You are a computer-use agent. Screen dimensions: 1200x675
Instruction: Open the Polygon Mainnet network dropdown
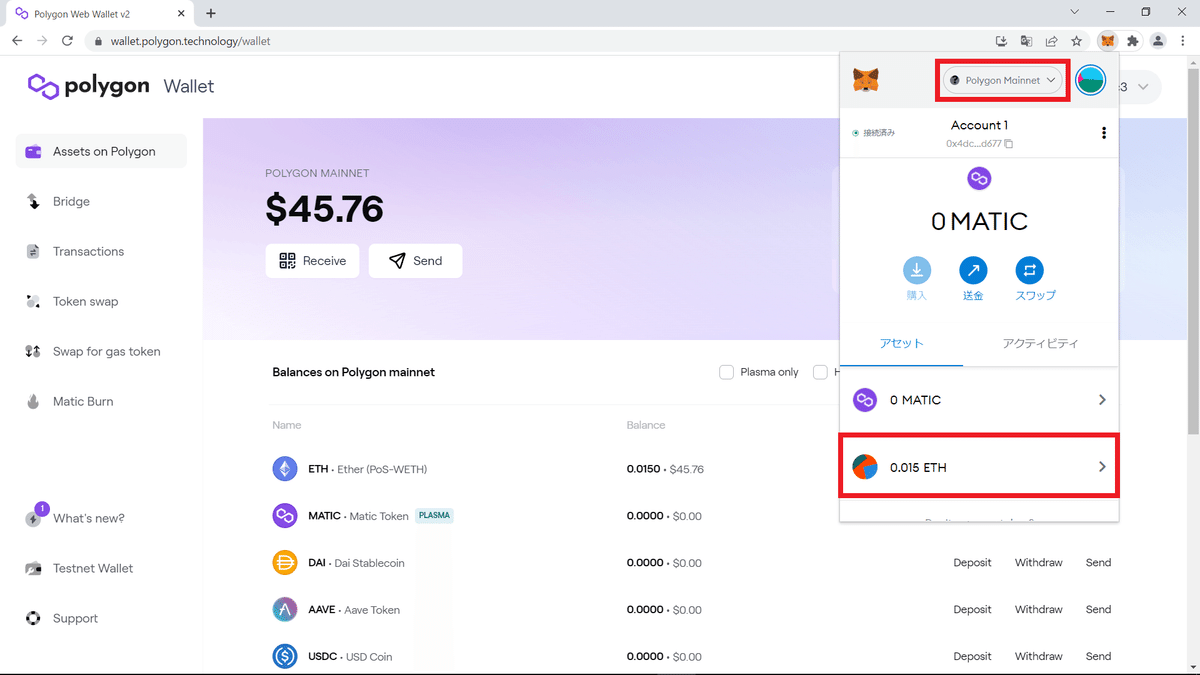(x=1003, y=80)
